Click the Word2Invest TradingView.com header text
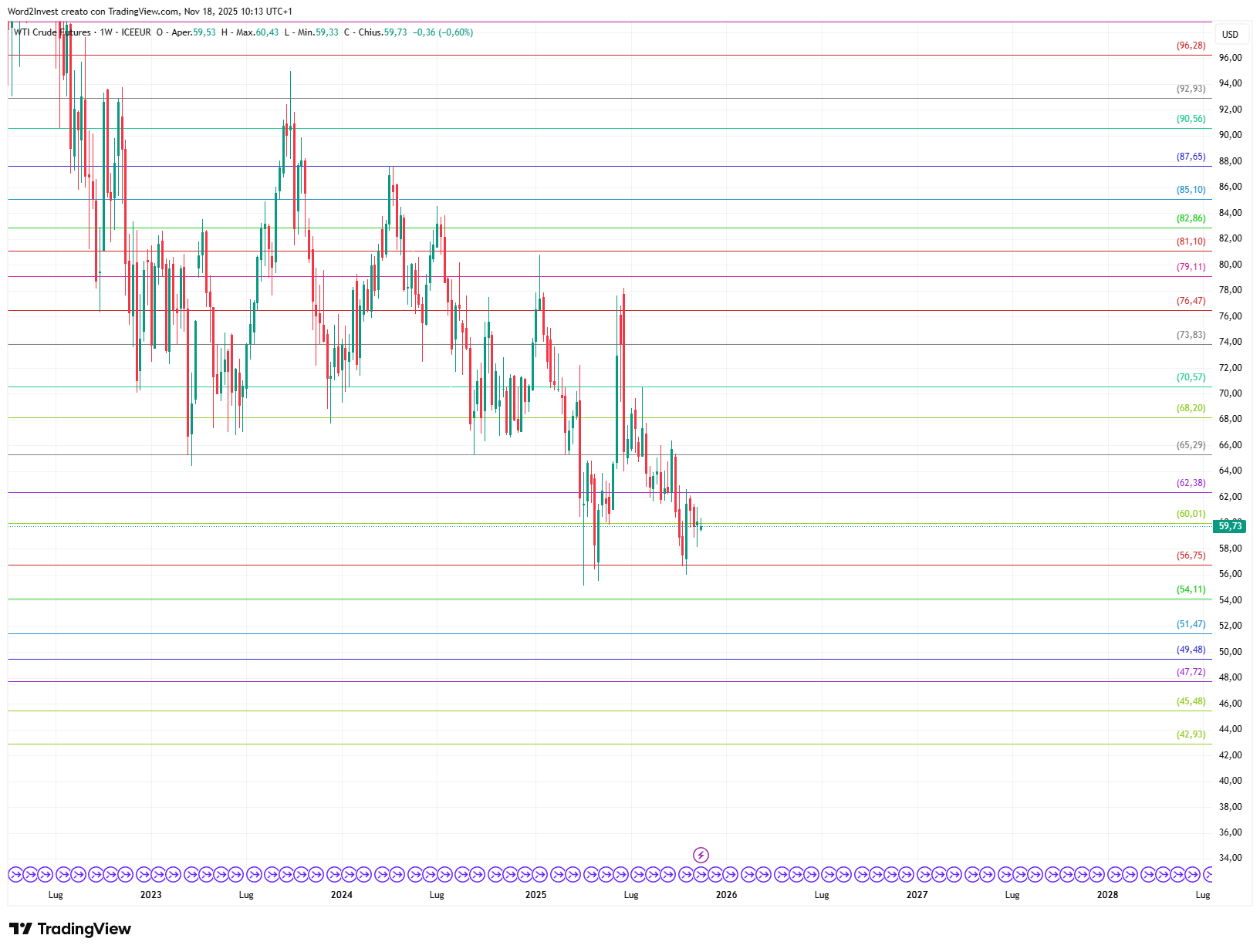 (x=150, y=12)
